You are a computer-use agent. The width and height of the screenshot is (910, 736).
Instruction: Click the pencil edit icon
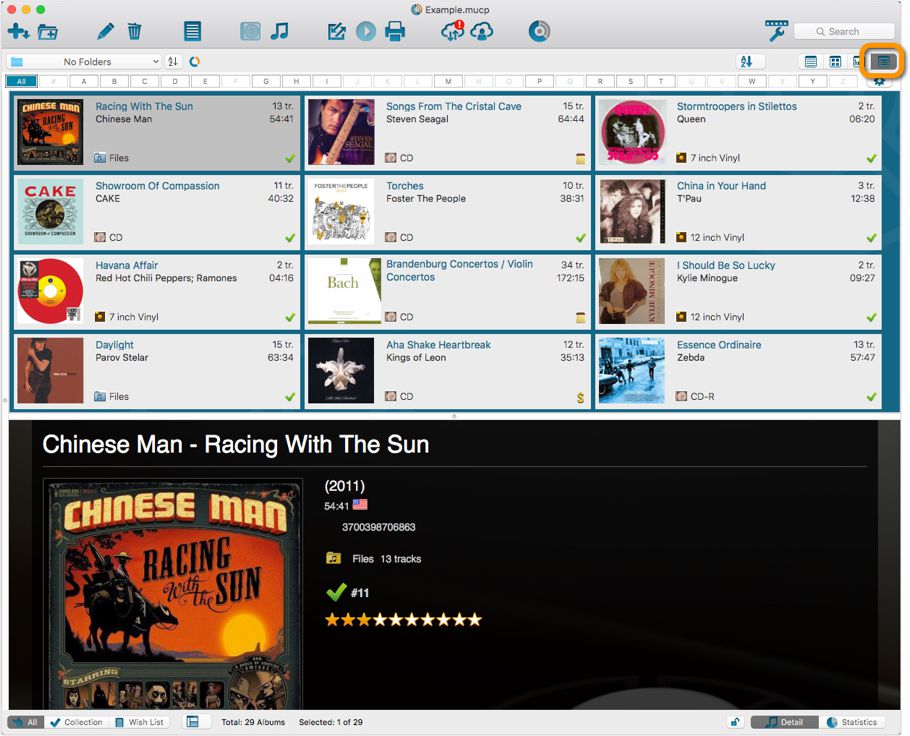106,31
